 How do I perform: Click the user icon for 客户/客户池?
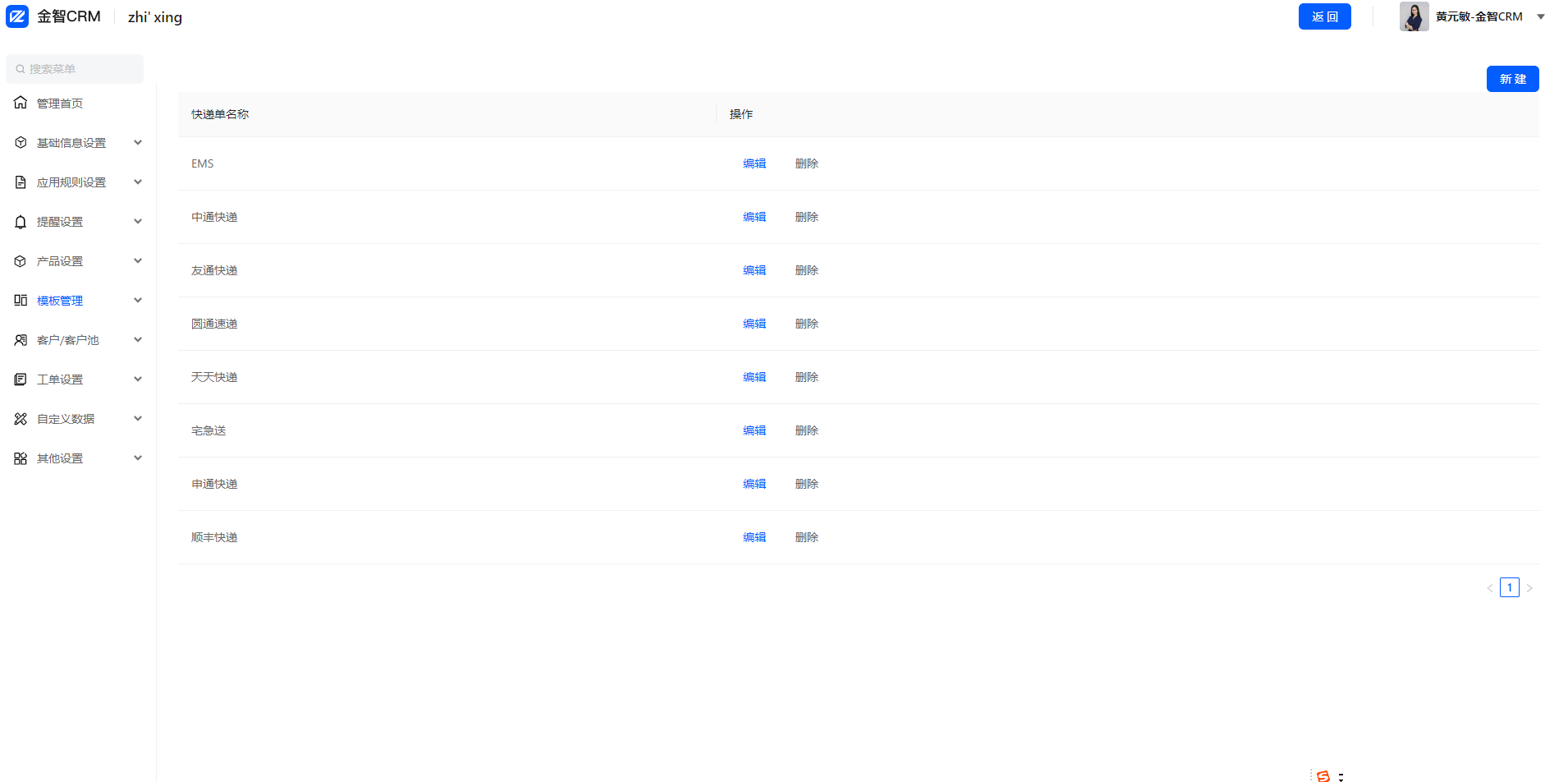click(21, 339)
